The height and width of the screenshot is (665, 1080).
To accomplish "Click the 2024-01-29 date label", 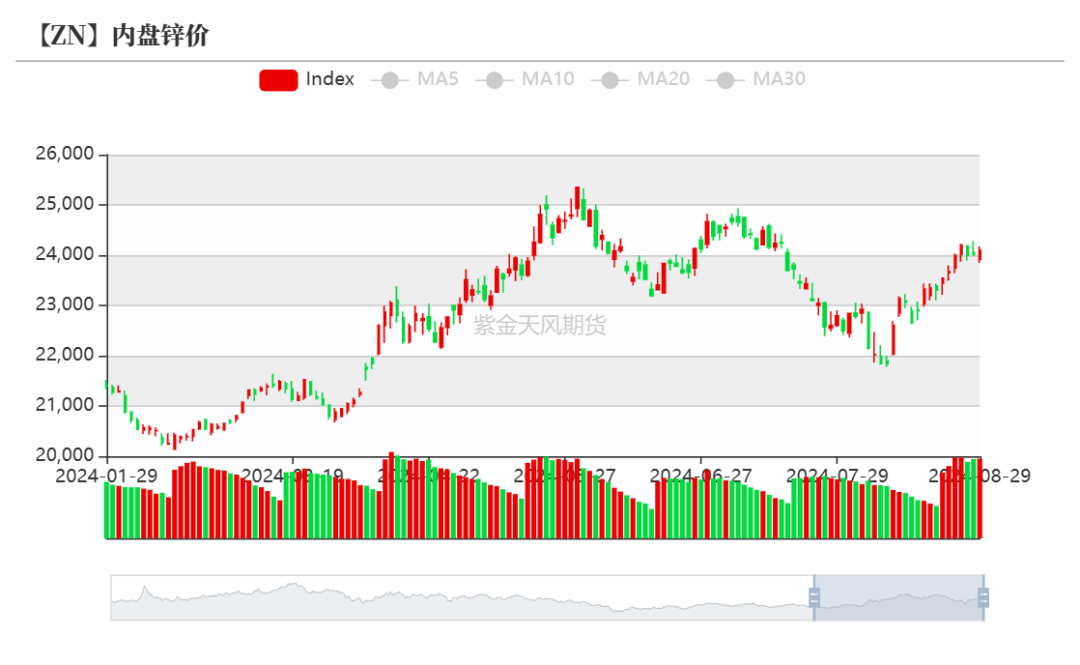I will (x=107, y=476).
